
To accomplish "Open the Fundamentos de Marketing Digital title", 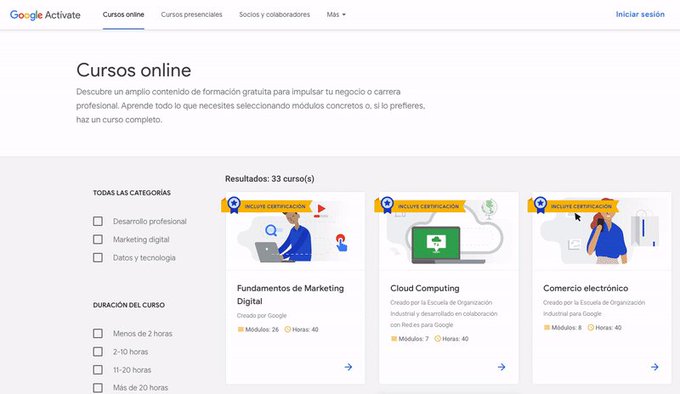I will click(290, 295).
